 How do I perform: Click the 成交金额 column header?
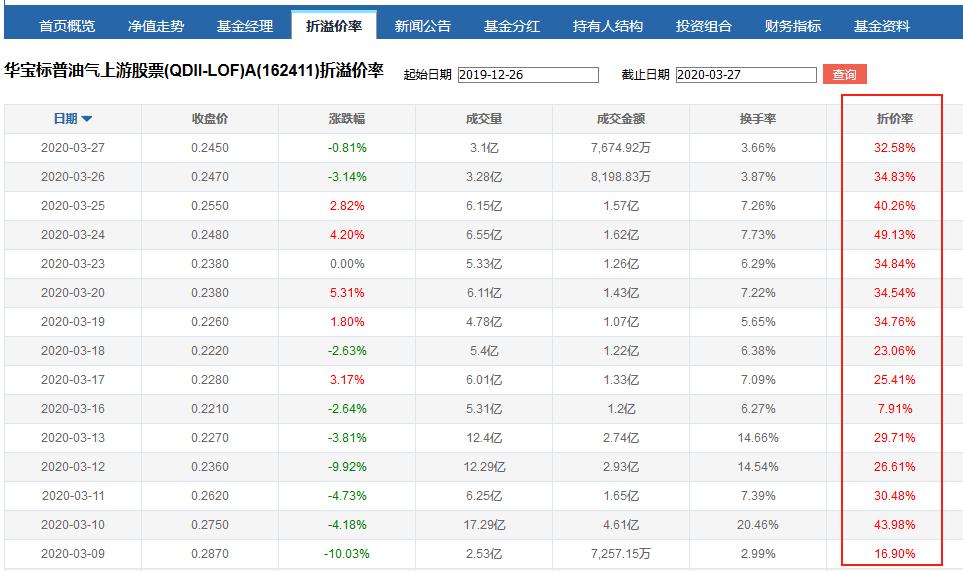point(621,118)
